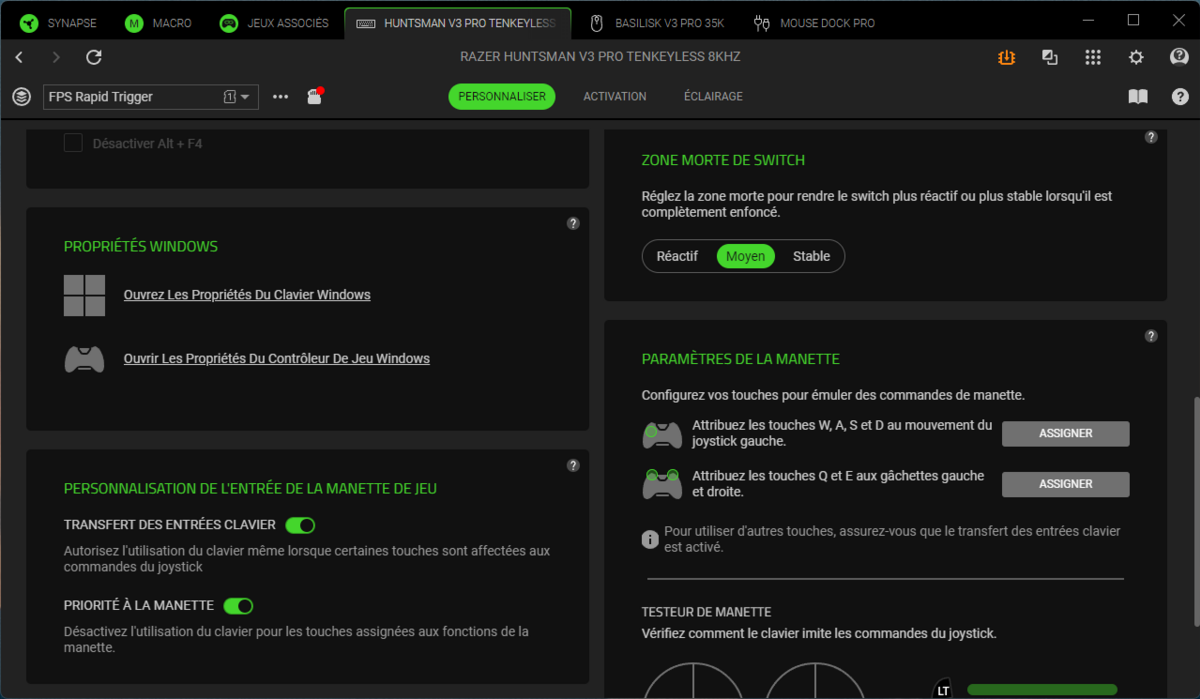Click the LT trigger badge
1200x699 pixels.
943,690
